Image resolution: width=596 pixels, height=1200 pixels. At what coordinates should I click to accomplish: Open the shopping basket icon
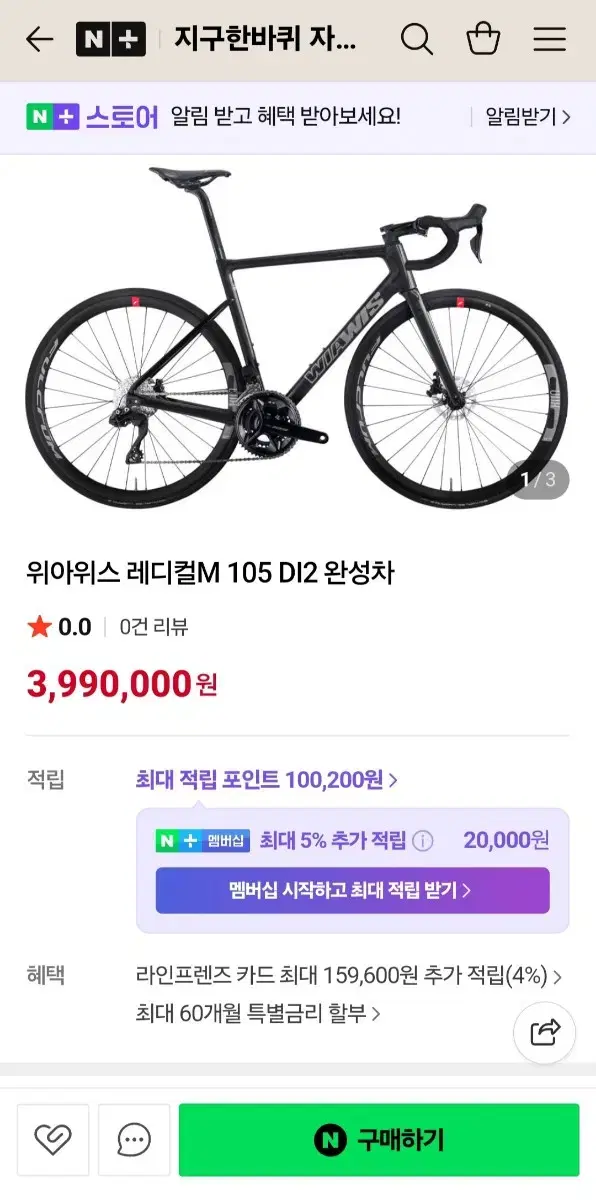(483, 39)
